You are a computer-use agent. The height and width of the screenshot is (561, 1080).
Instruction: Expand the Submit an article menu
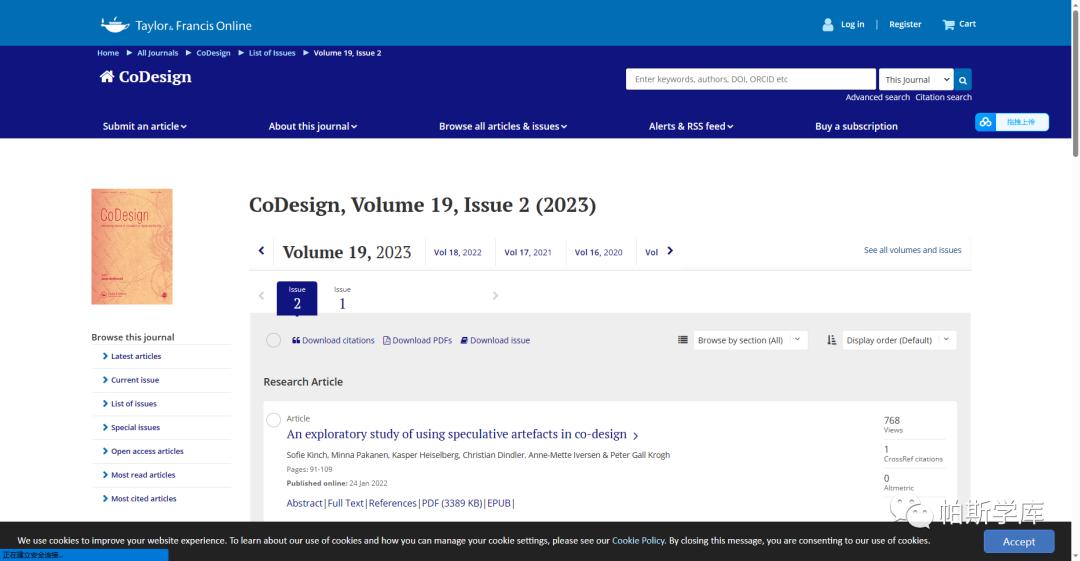(x=145, y=126)
